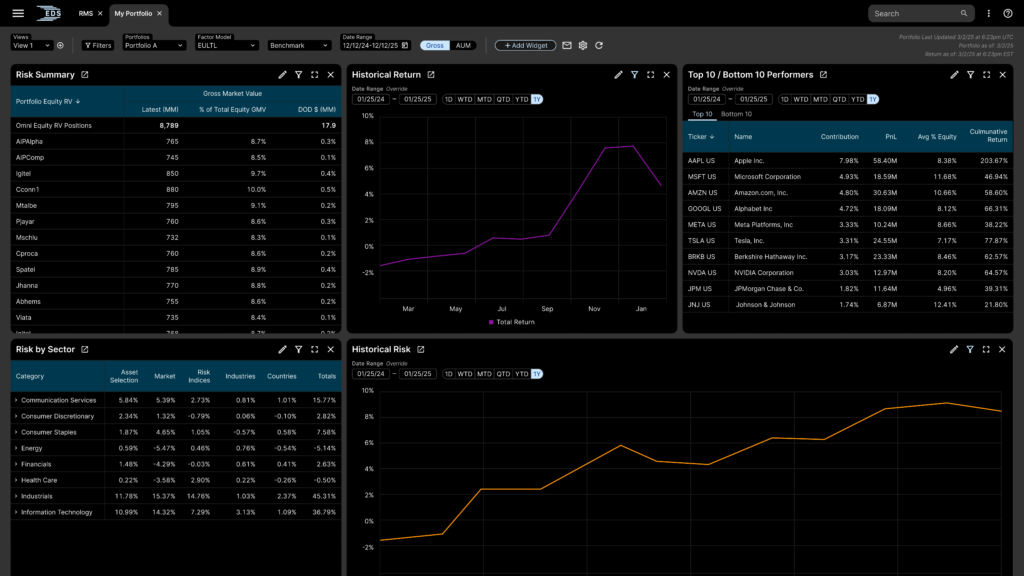
Task: Open the Views dropdown showing View 1
Action: pos(31,46)
